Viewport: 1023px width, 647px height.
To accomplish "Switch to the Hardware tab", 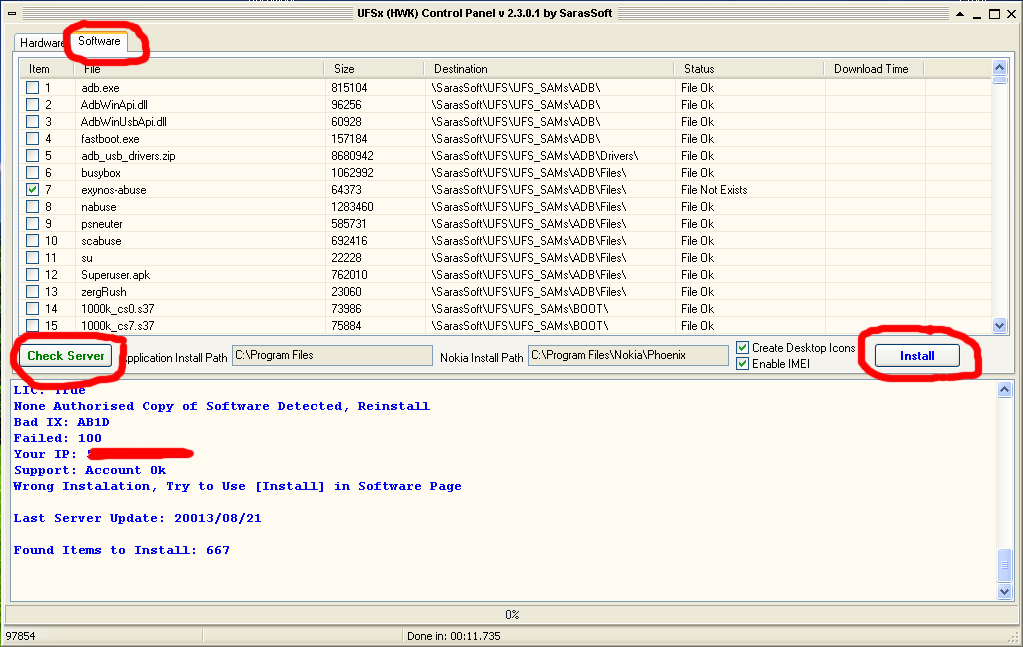I will [x=41, y=42].
